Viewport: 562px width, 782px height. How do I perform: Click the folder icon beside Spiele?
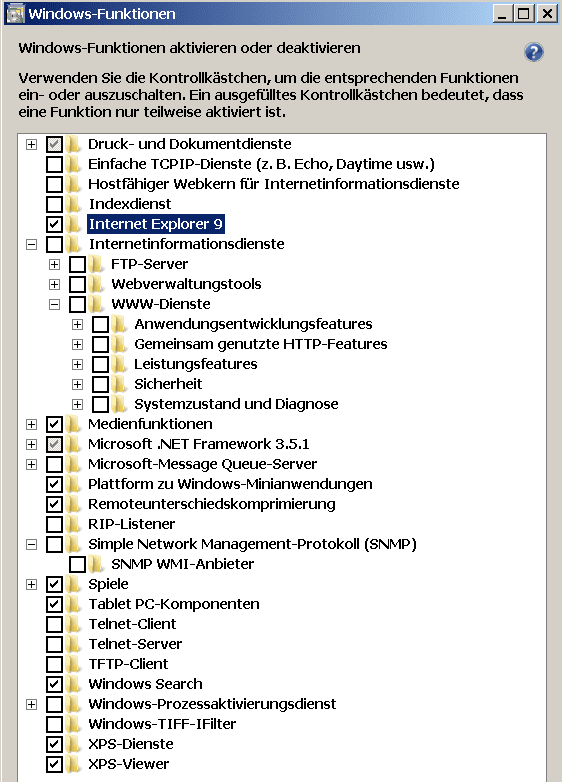(73, 584)
